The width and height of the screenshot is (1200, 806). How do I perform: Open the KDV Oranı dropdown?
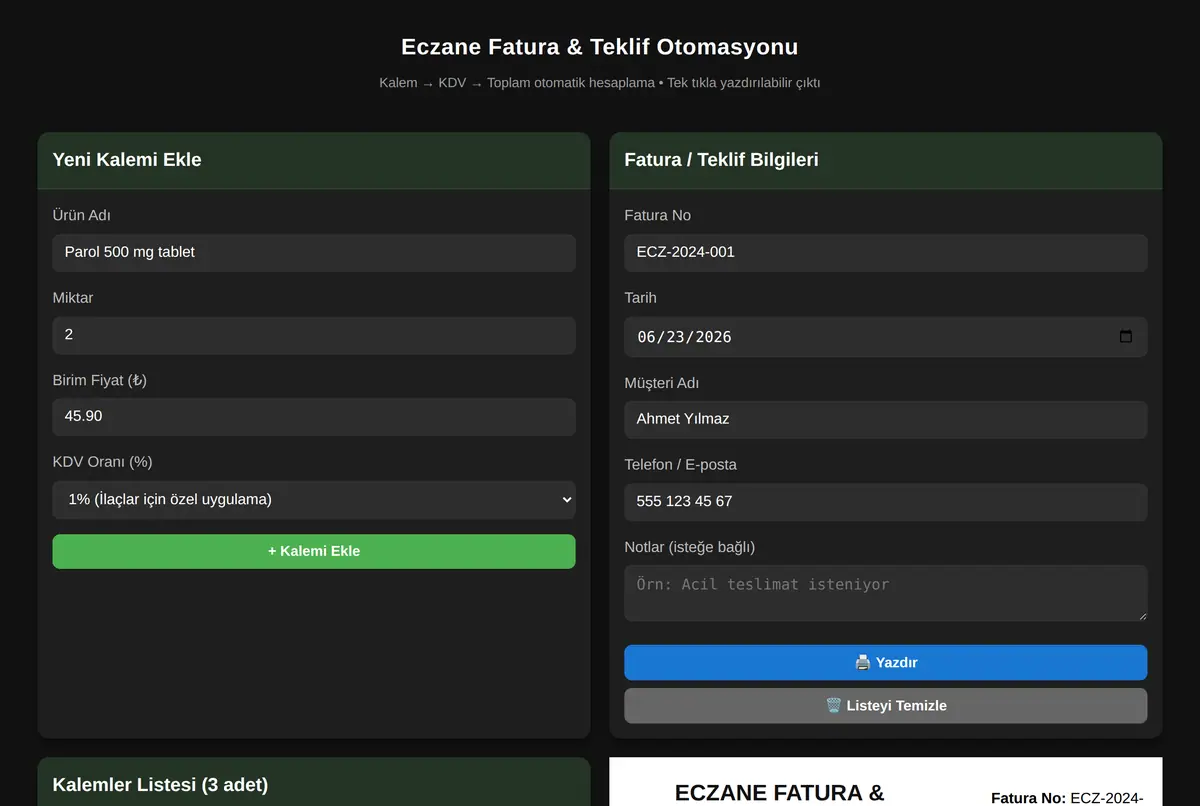click(314, 499)
